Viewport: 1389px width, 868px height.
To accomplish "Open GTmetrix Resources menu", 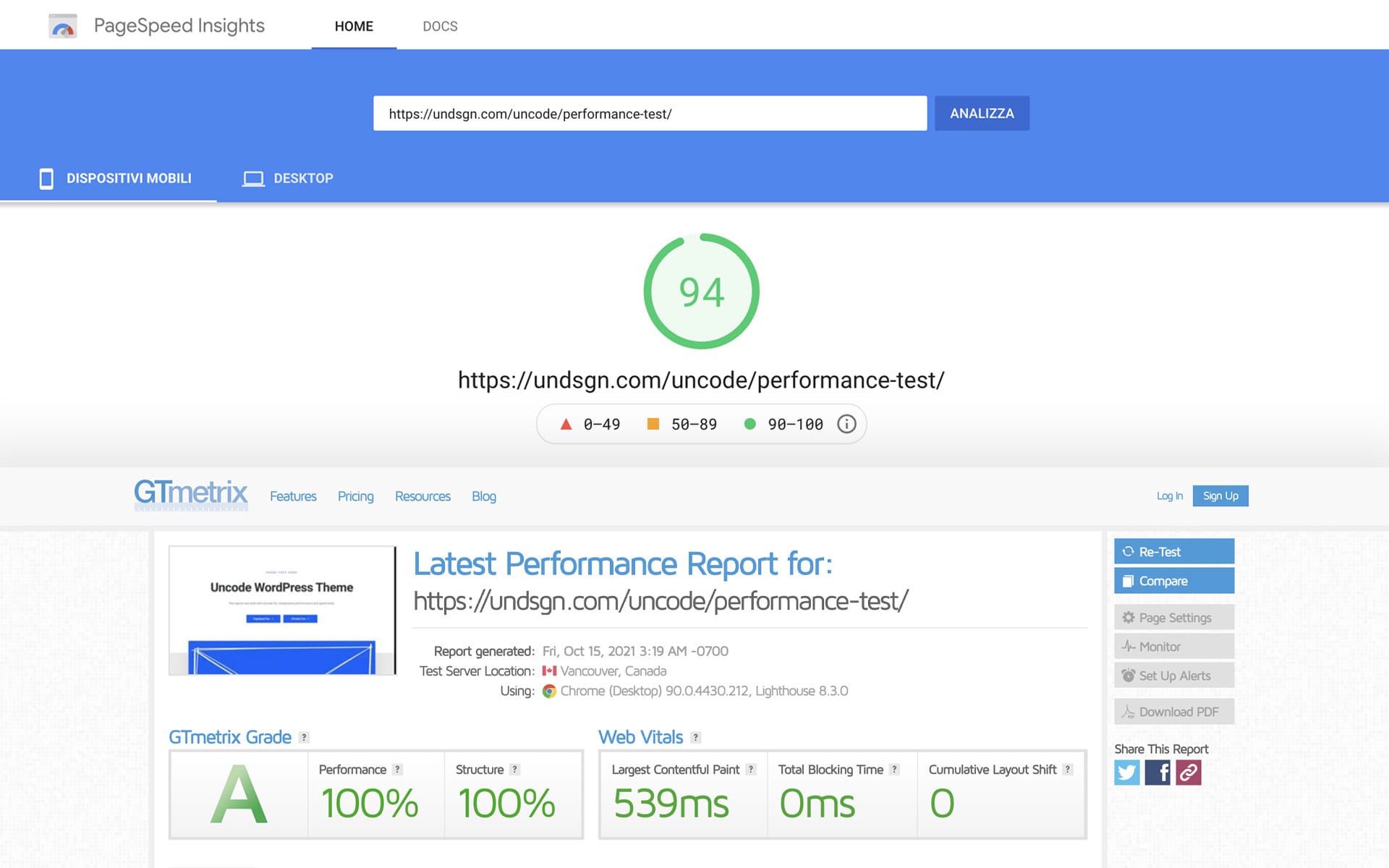I will point(422,496).
